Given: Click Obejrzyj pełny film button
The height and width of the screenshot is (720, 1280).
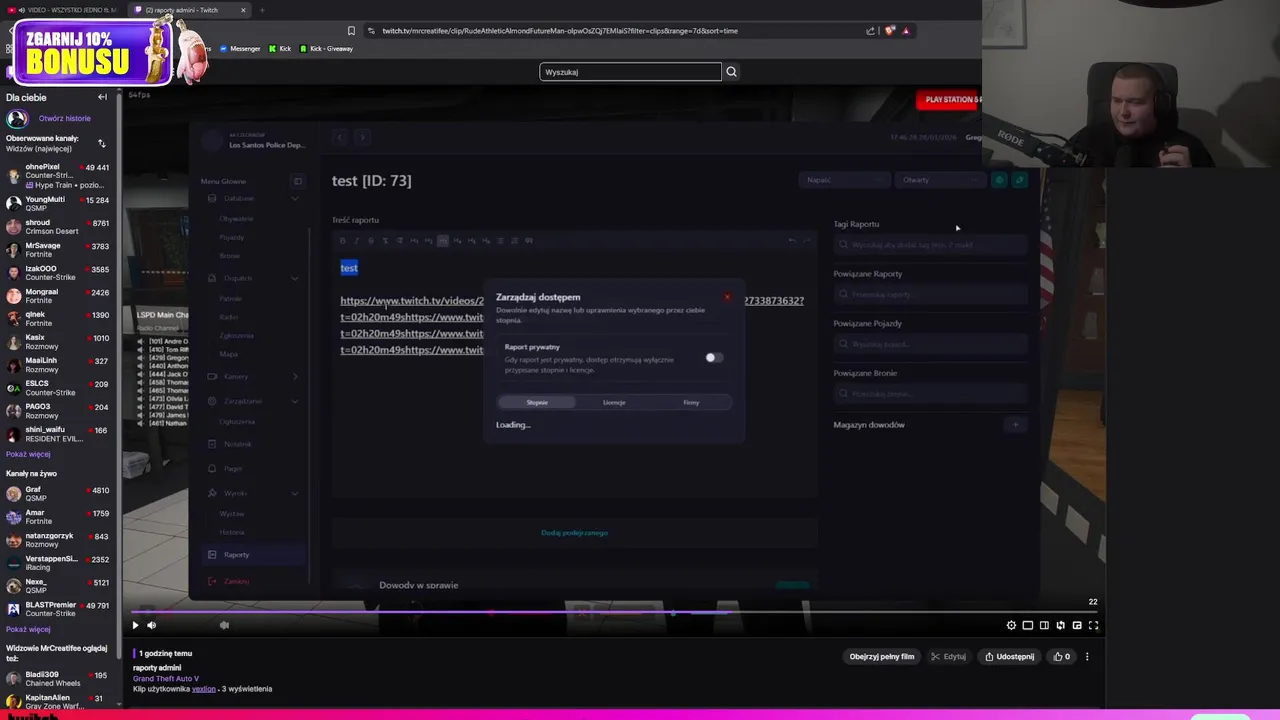Looking at the screenshot, I should point(882,657).
